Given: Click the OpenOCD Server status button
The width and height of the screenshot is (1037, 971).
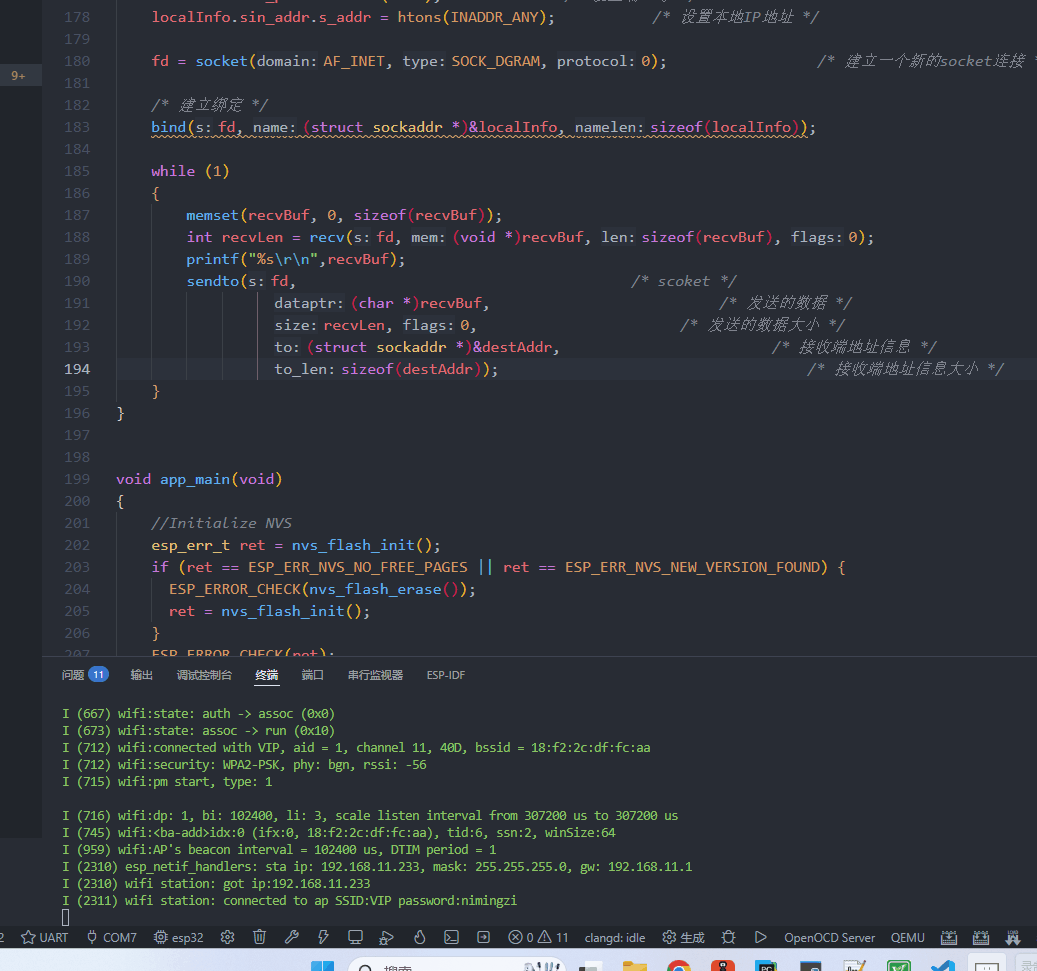Looking at the screenshot, I should pos(829,937).
